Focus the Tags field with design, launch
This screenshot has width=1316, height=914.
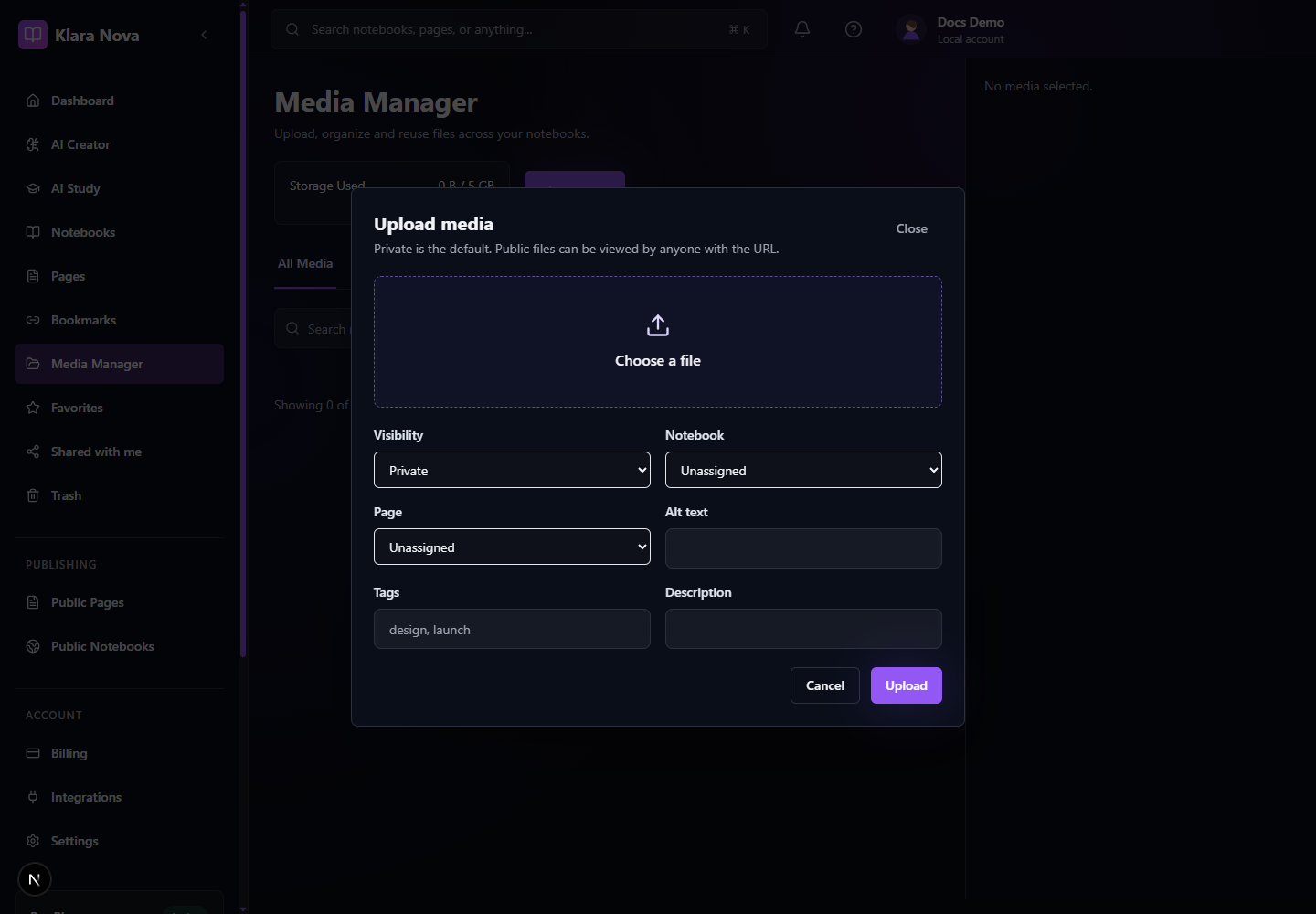[x=512, y=629]
